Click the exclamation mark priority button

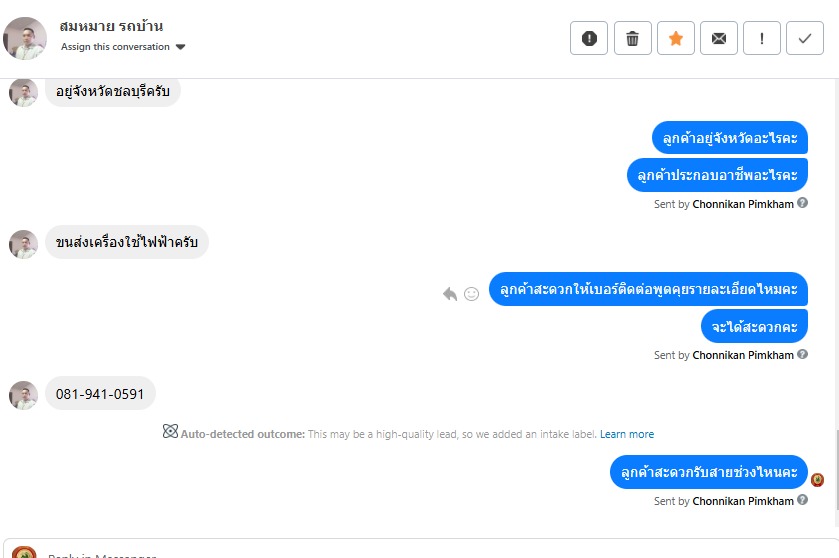(762, 39)
